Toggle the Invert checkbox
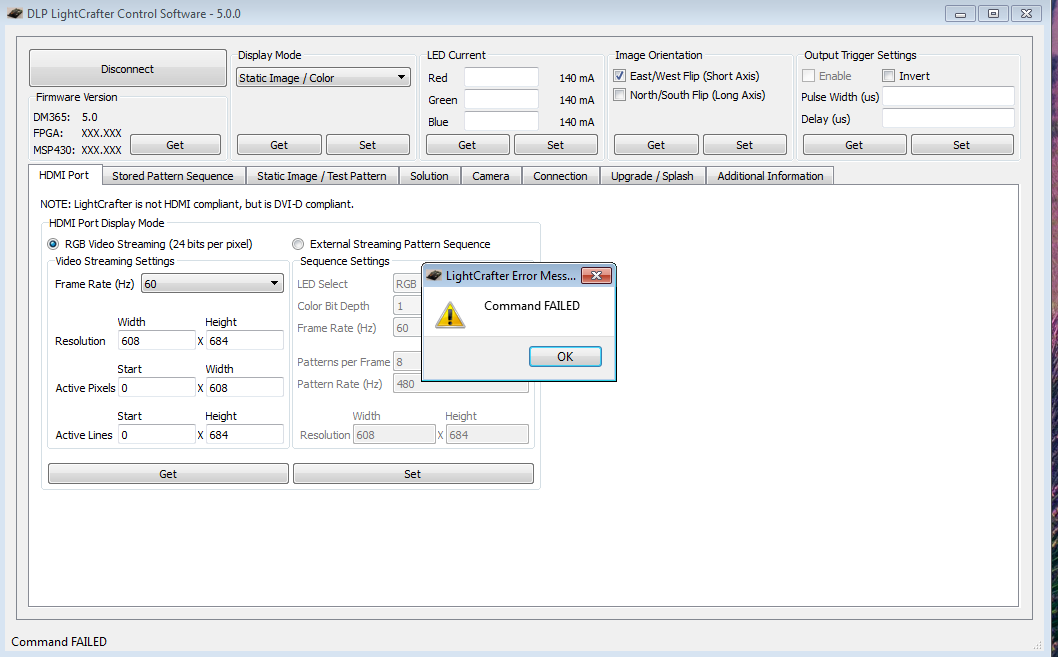 pos(889,76)
